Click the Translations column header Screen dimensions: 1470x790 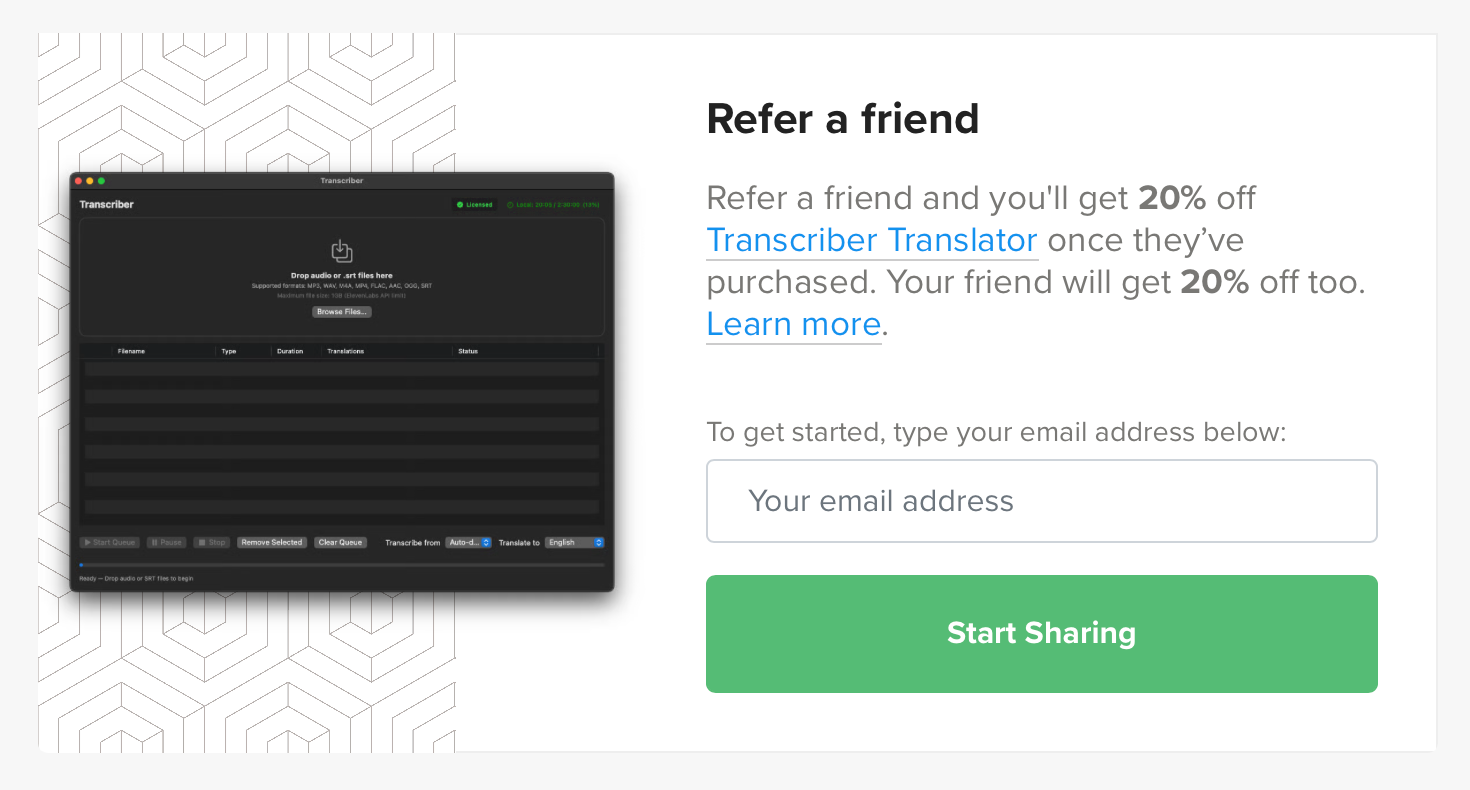click(x=346, y=351)
